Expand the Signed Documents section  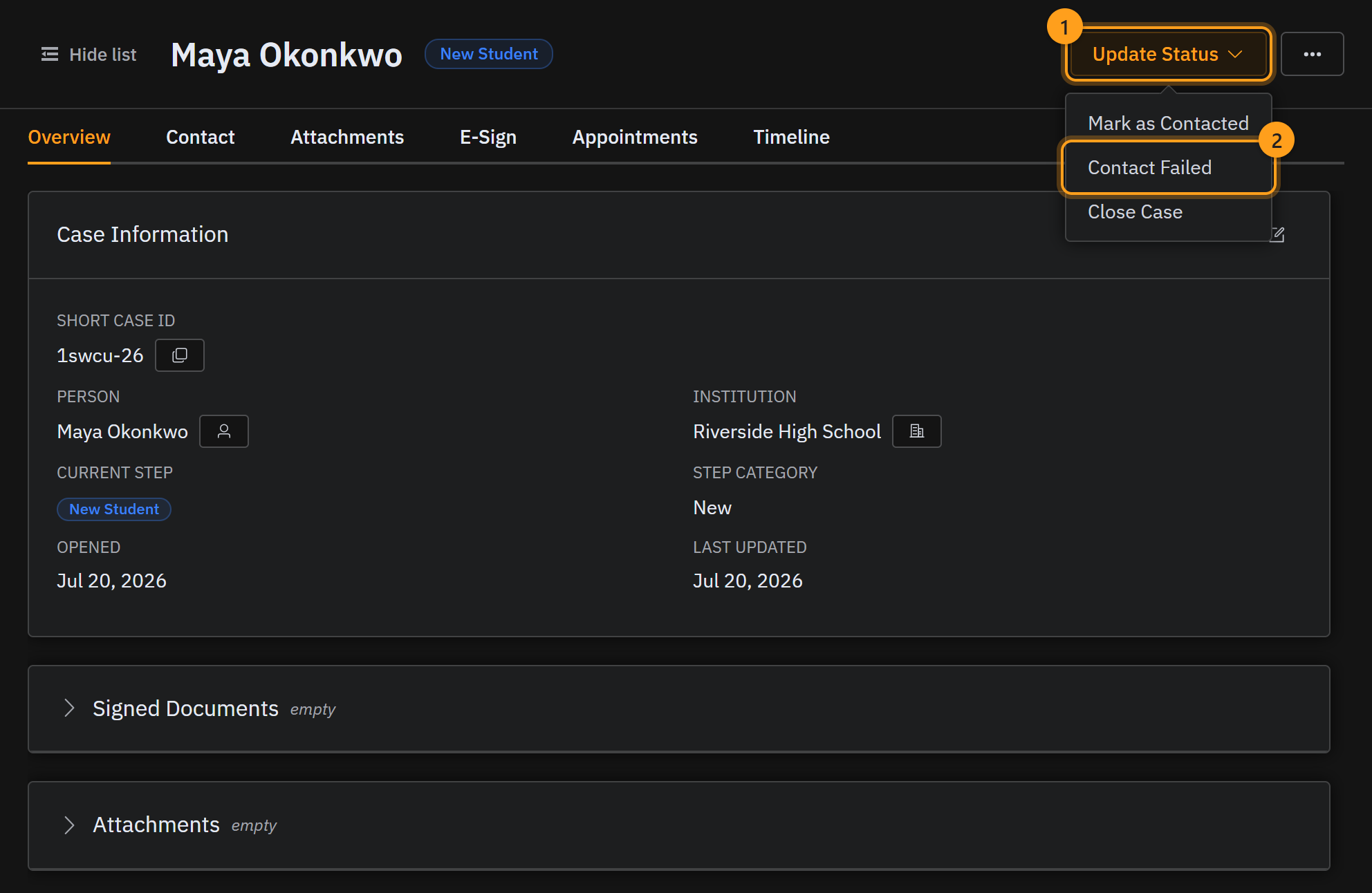(x=69, y=708)
